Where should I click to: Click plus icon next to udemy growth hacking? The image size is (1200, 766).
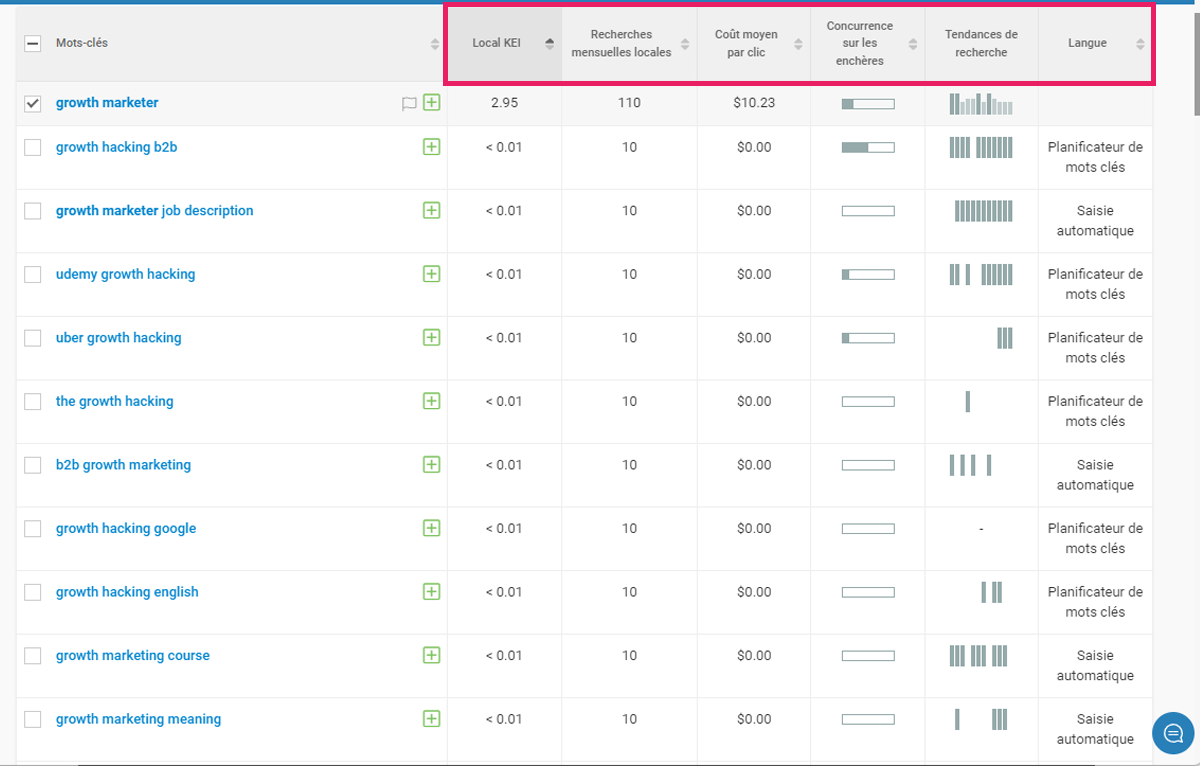click(431, 274)
